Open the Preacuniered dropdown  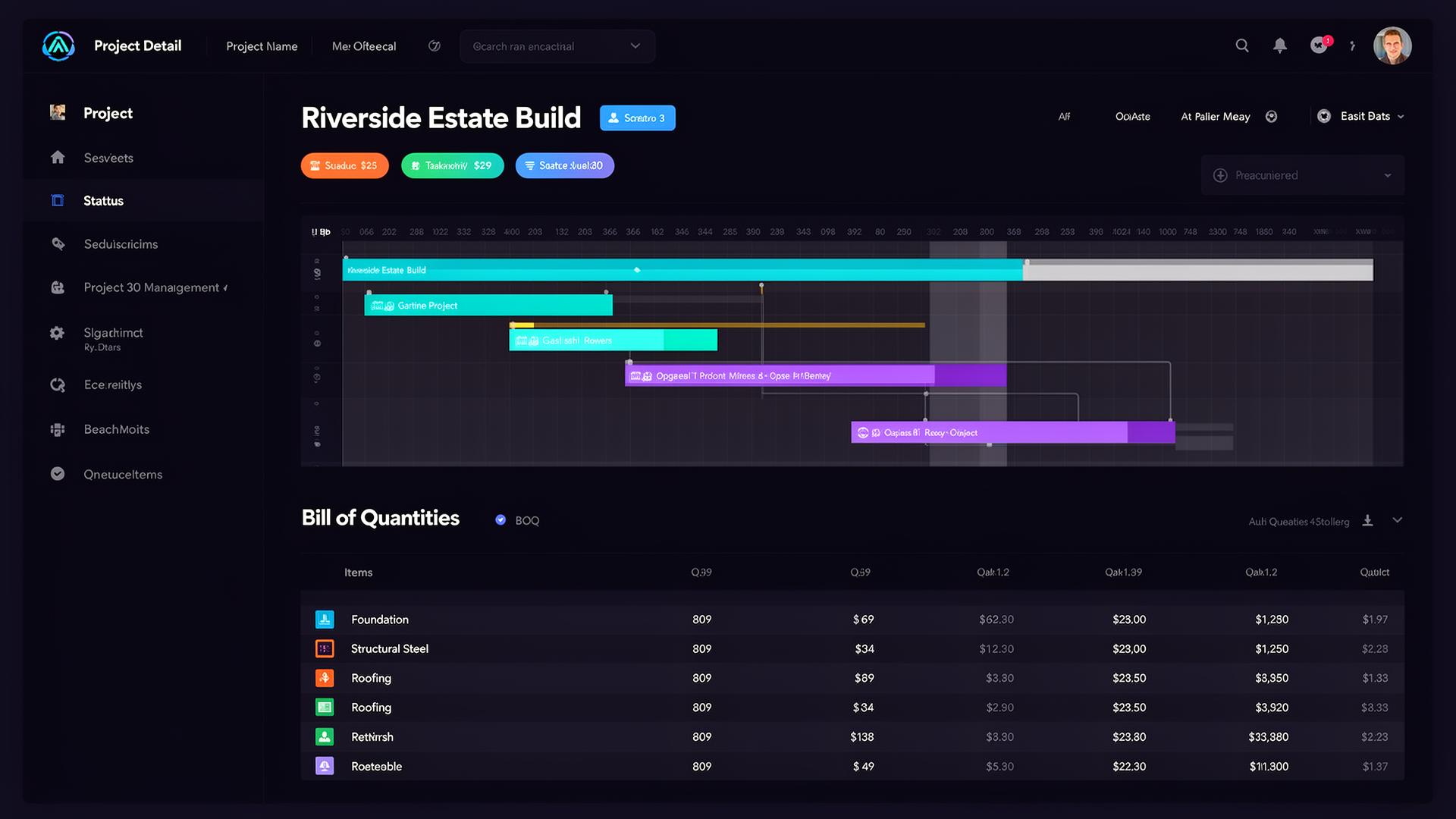click(x=1303, y=175)
